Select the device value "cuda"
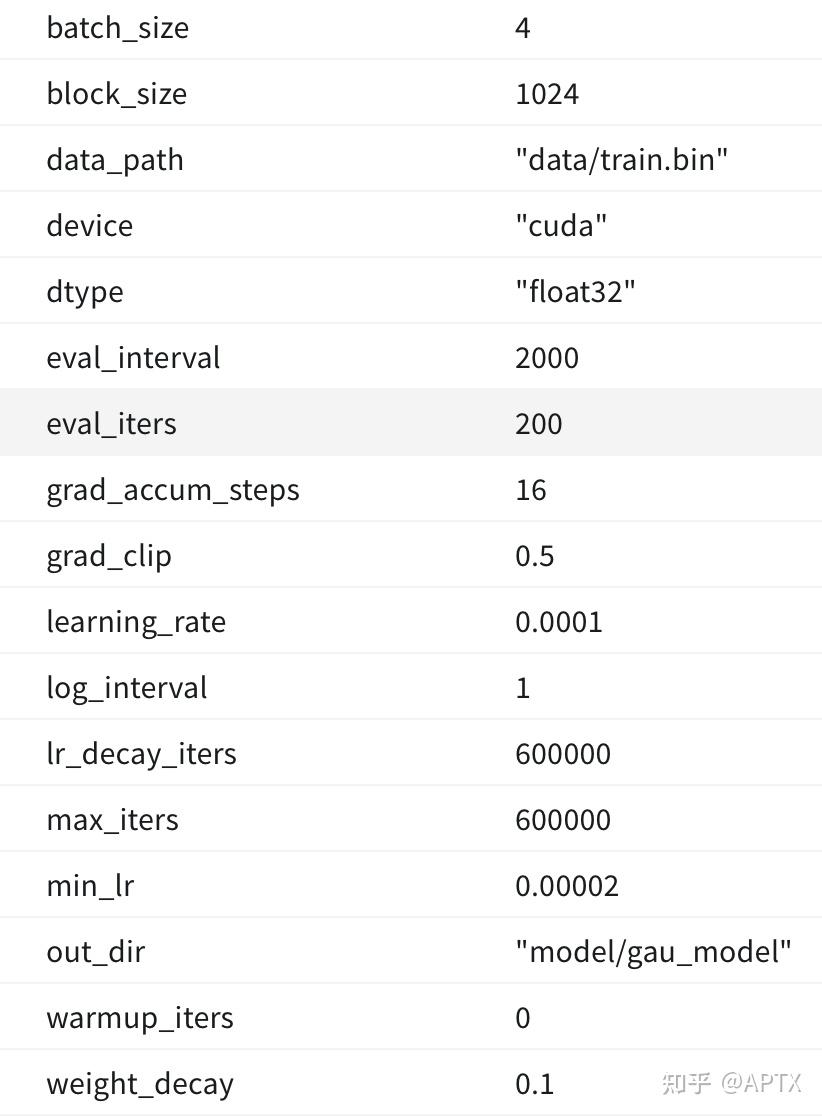Image resolution: width=822 pixels, height=1116 pixels. pos(561,226)
